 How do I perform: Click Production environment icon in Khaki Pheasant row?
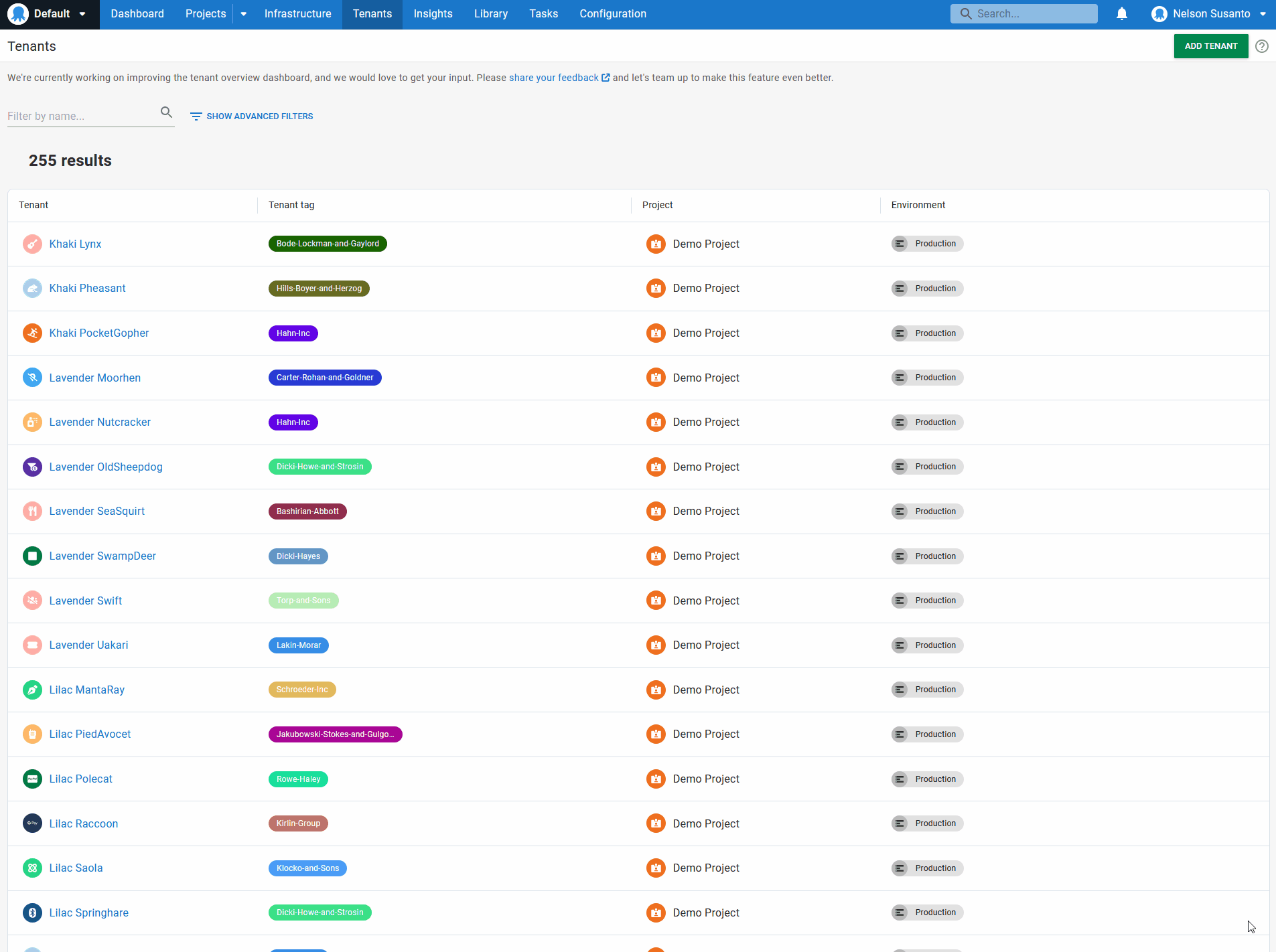coord(900,289)
